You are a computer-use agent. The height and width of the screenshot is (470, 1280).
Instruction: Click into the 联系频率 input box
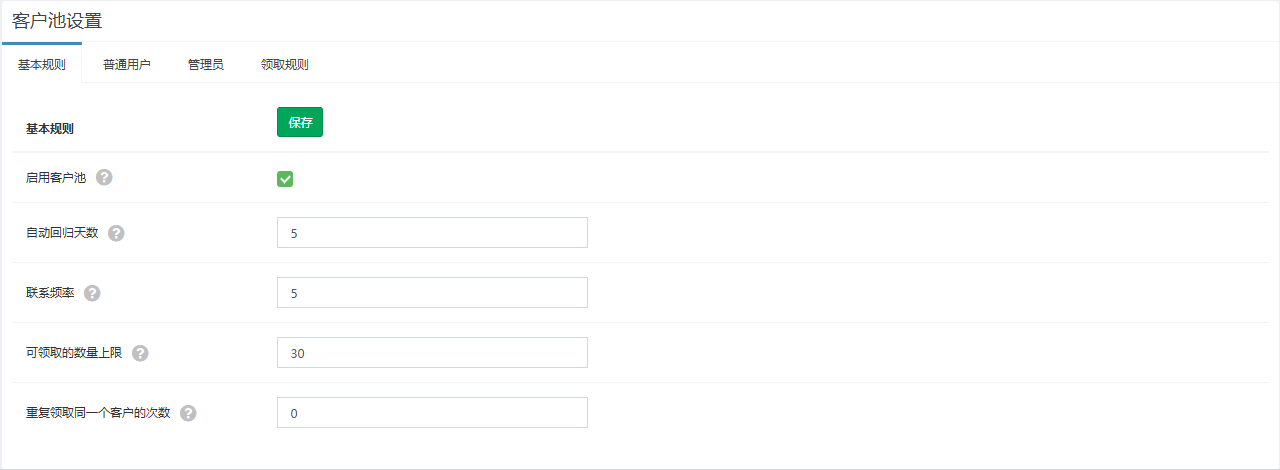pos(432,293)
